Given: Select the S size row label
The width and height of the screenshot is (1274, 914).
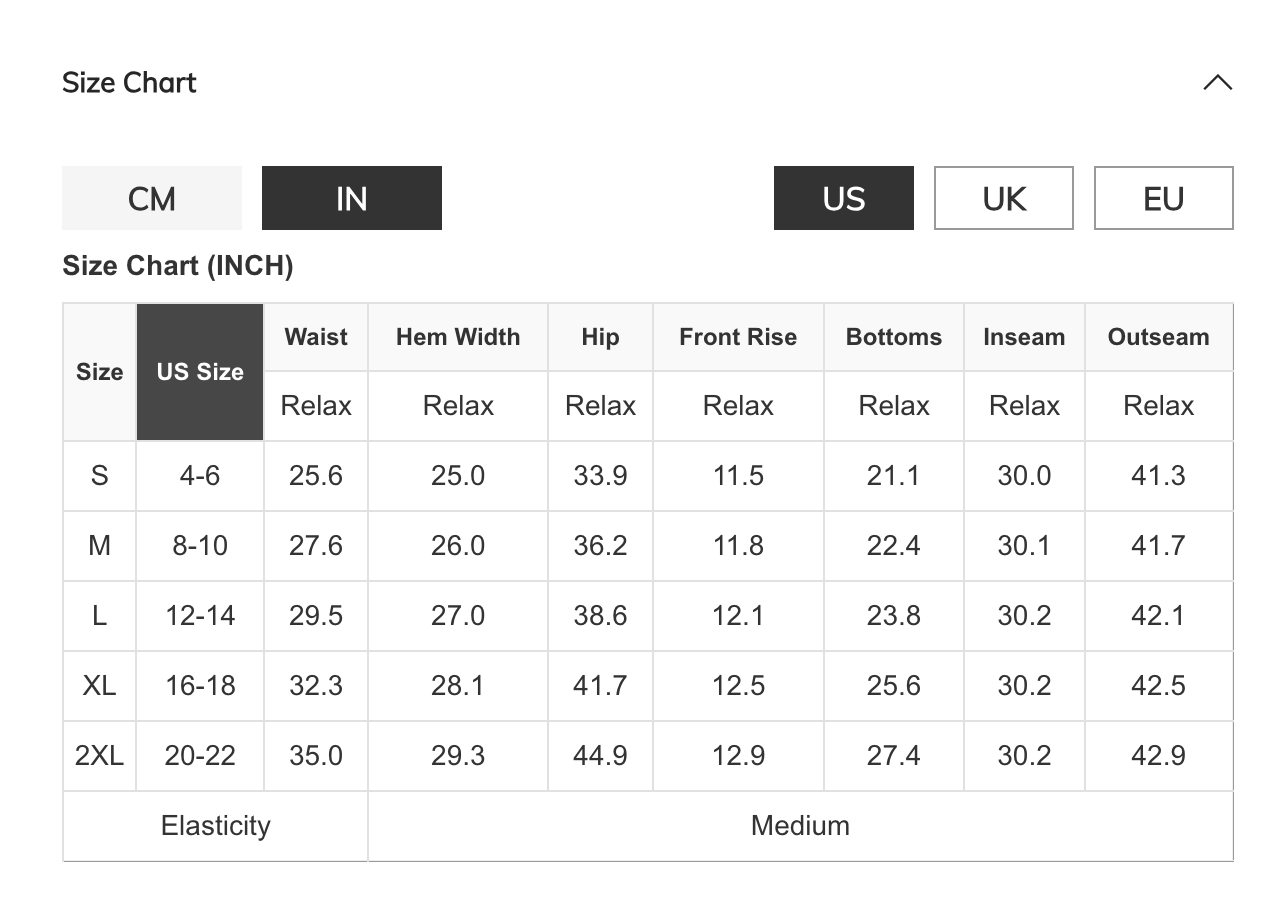Looking at the screenshot, I should pos(99,476).
